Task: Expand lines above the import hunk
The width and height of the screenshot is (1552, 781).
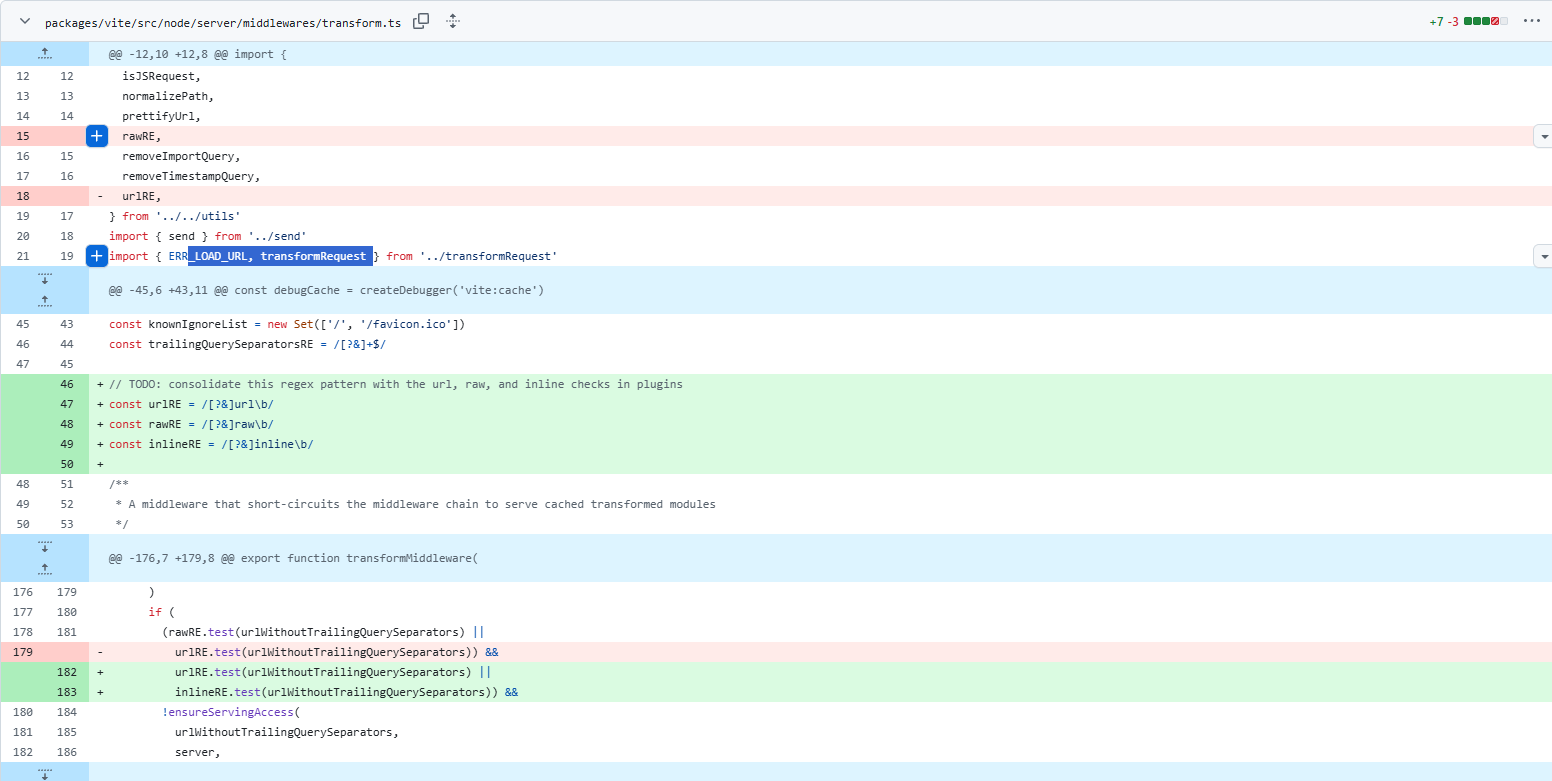Action: pos(44,54)
